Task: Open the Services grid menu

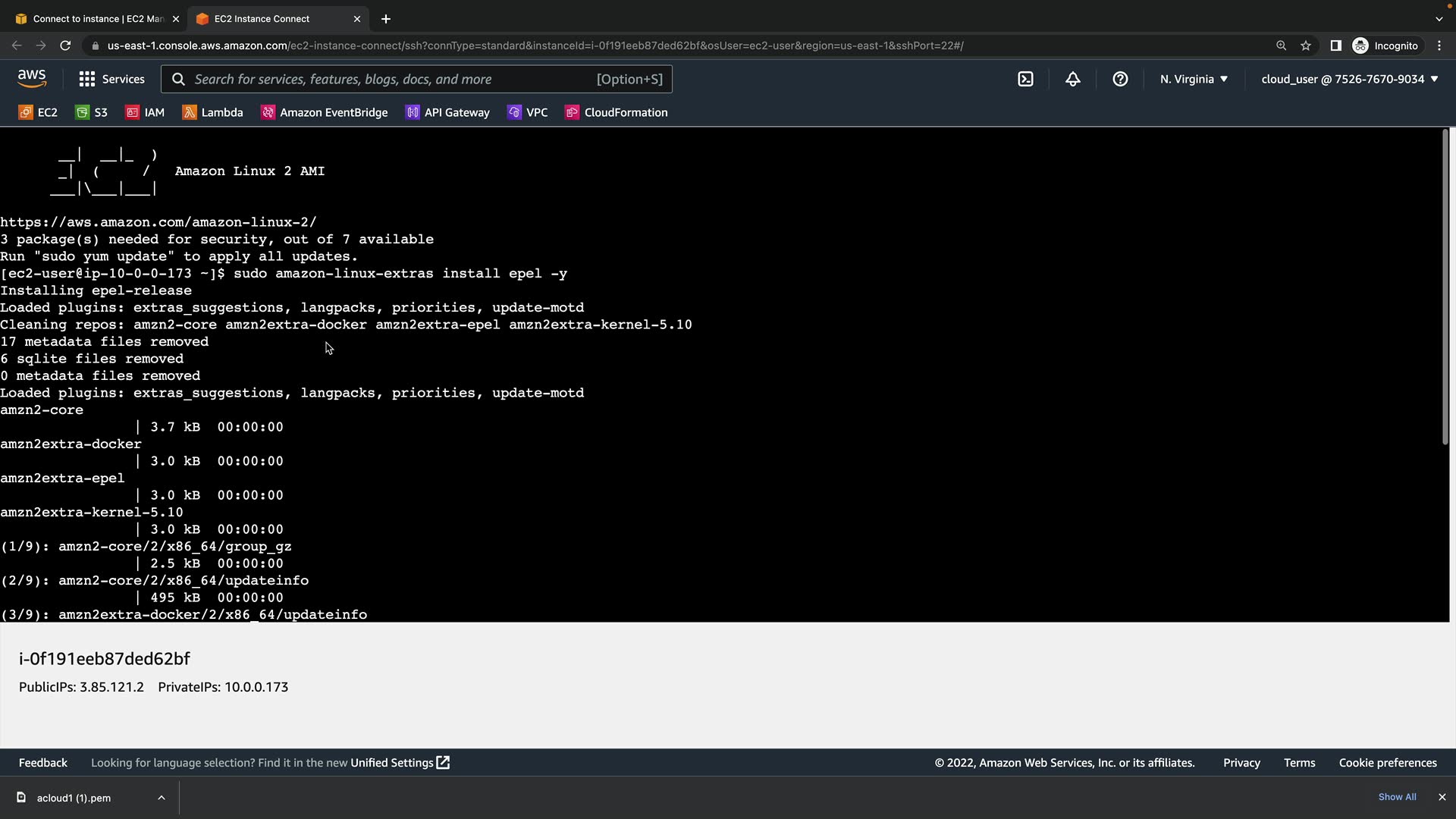Action: click(x=111, y=79)
